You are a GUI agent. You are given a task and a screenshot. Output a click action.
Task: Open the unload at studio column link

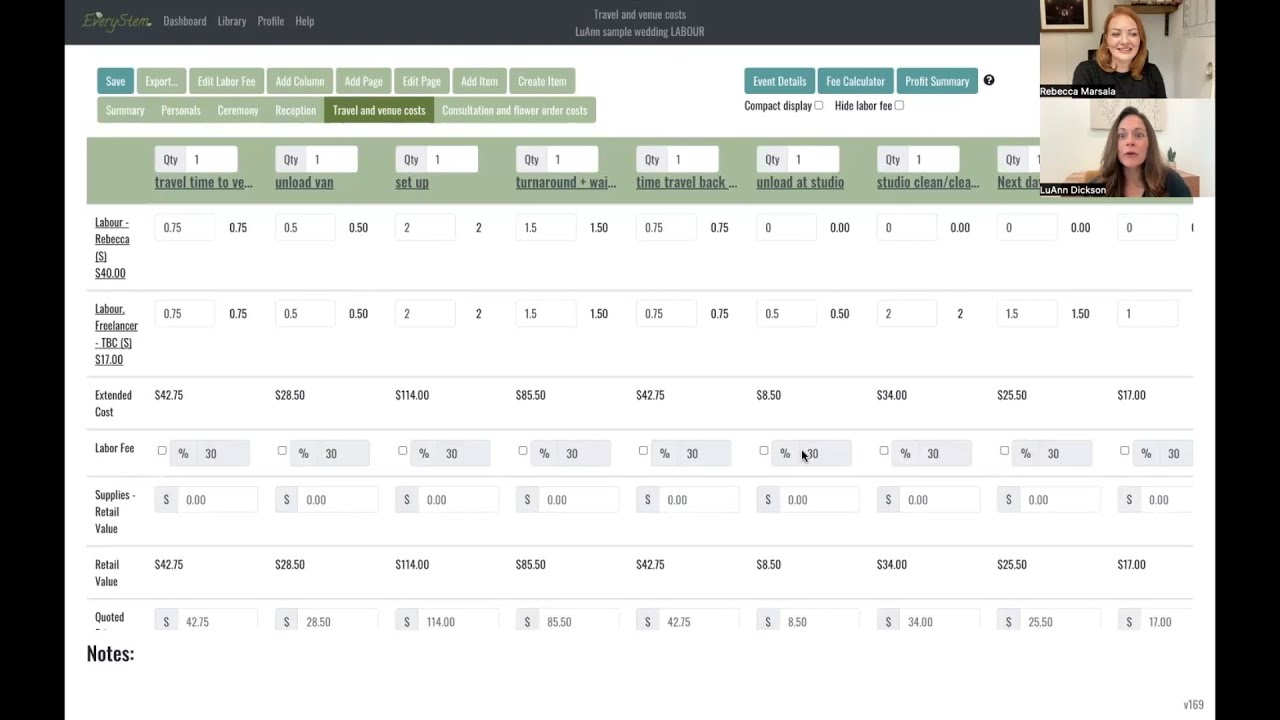tap(800, 182)
